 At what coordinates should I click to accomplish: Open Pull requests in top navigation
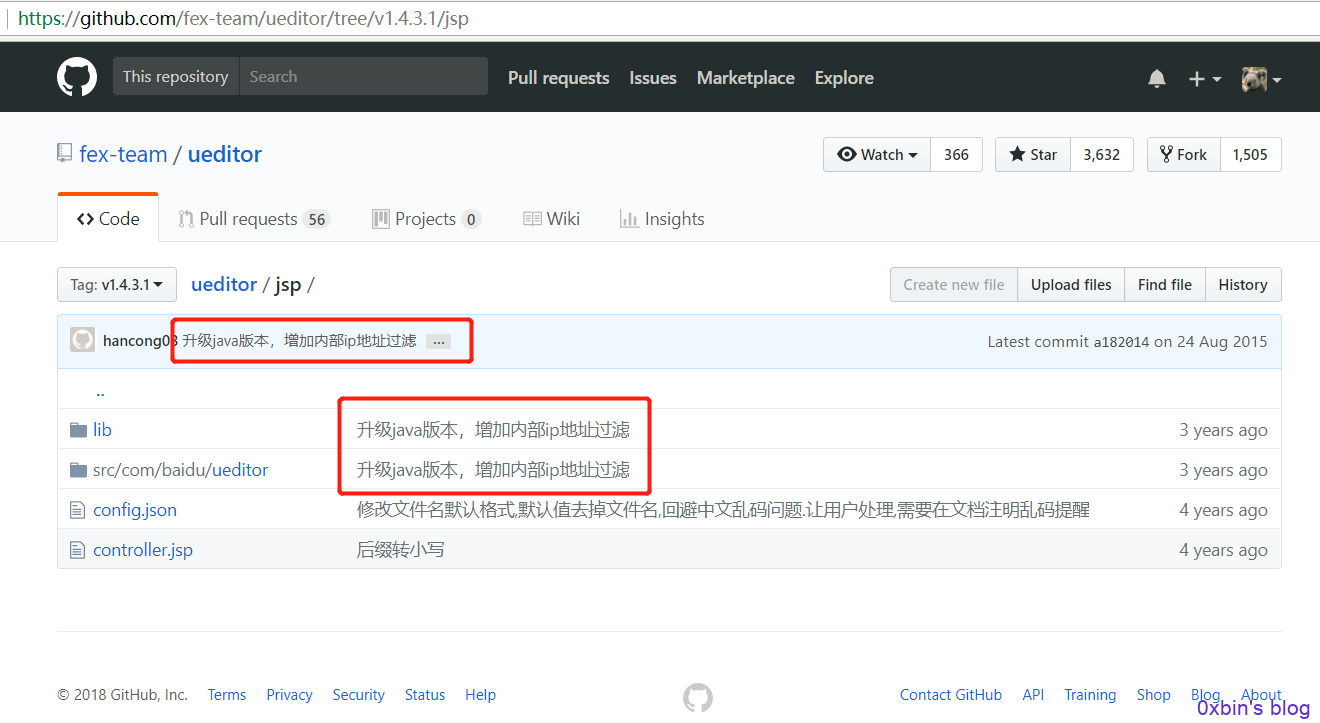[x=558, y=78]
